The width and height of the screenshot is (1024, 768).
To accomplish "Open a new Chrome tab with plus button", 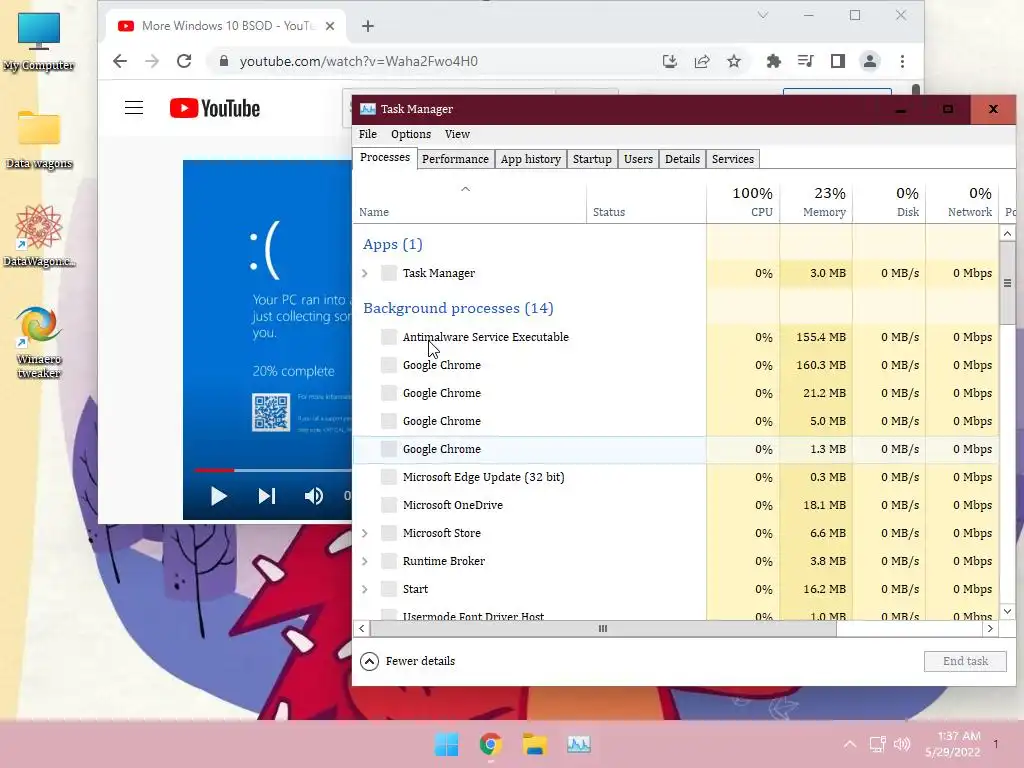I will point(368,26).
